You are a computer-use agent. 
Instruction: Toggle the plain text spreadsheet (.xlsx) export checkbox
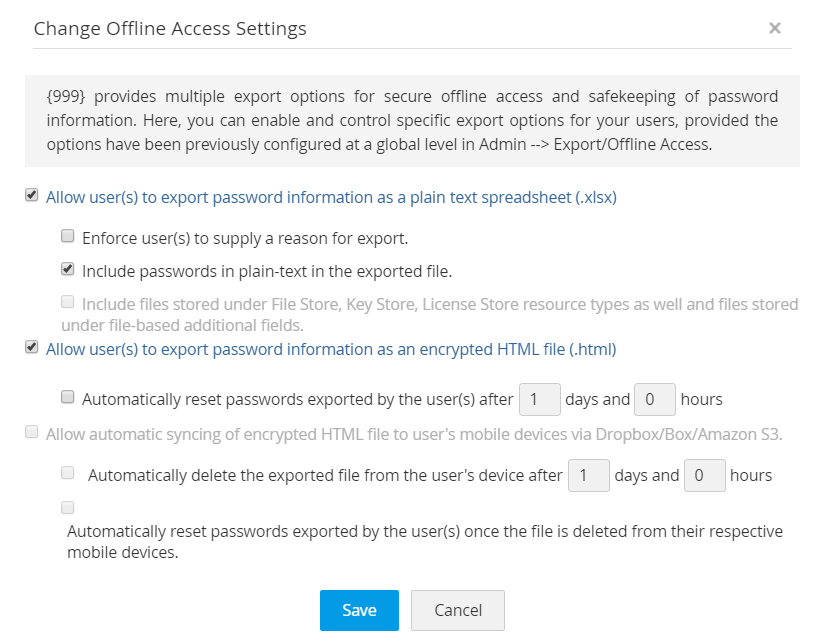(x=32, y=196)
